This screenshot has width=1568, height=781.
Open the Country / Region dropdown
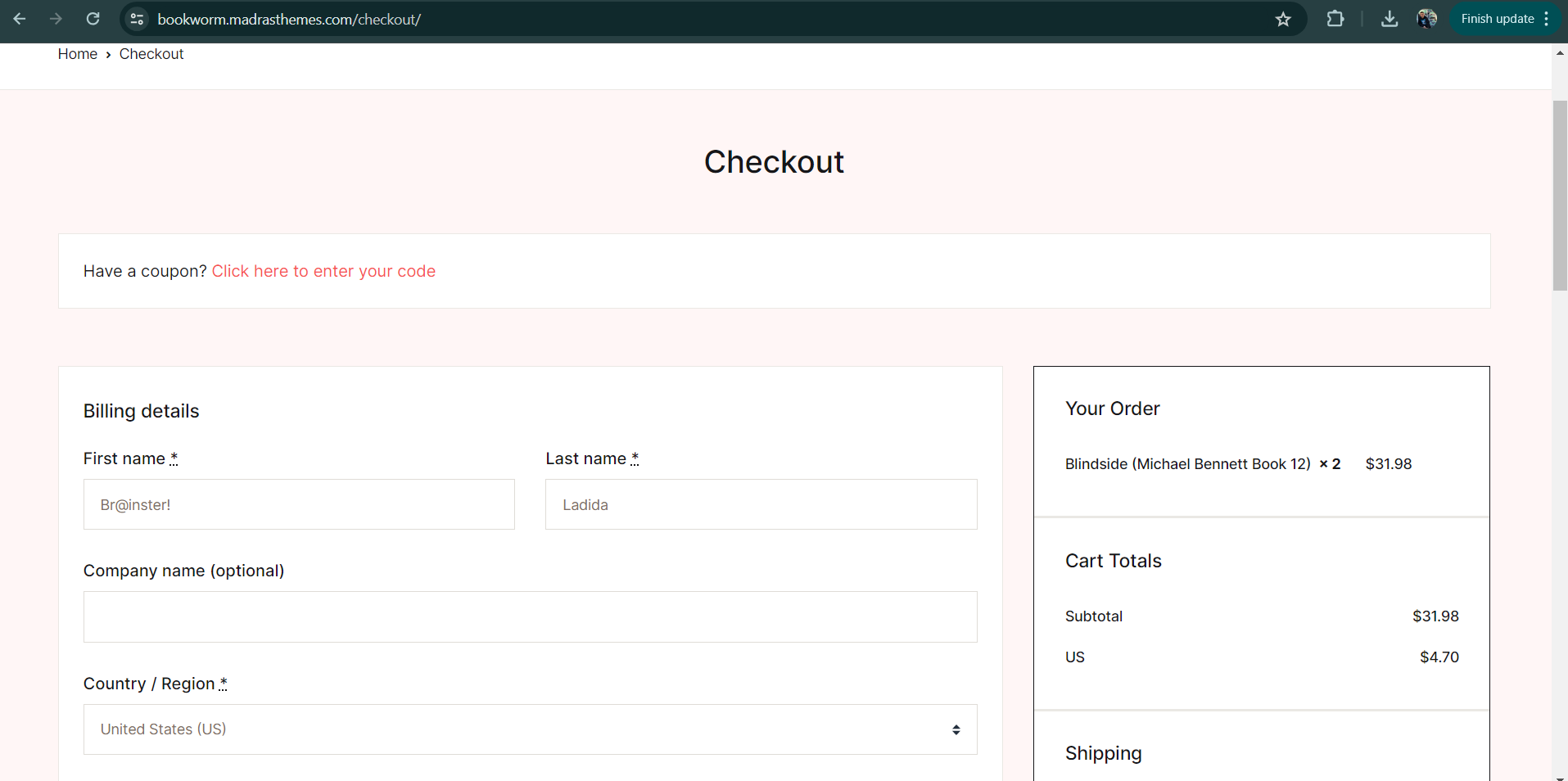(530, 729)
